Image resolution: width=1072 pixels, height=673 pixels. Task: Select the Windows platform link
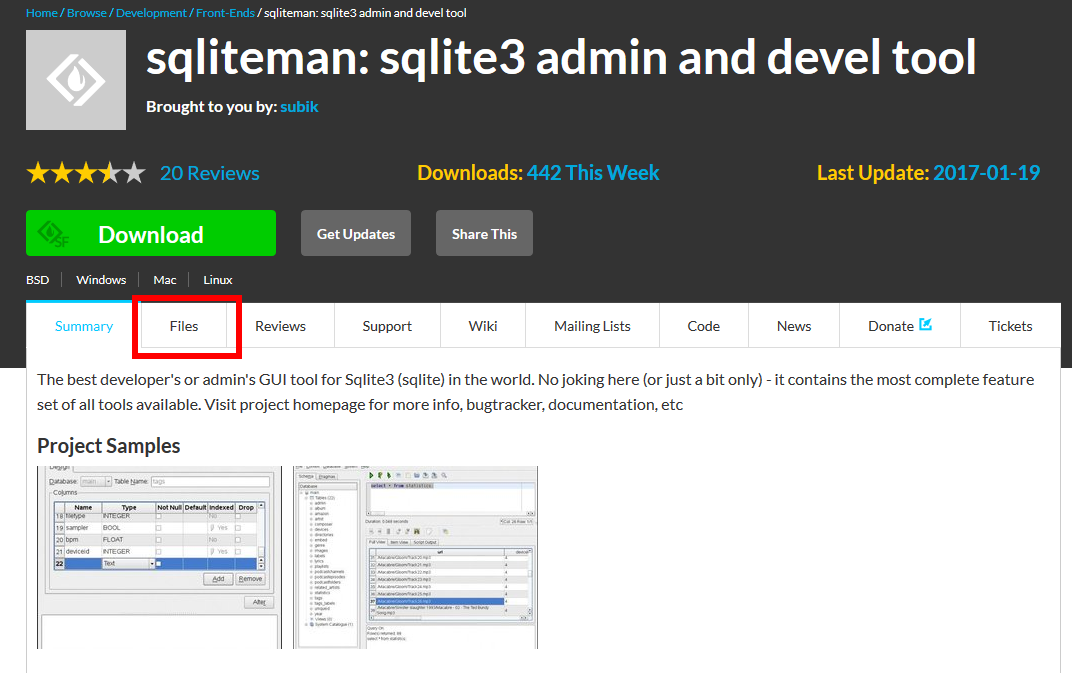[101, 280]
